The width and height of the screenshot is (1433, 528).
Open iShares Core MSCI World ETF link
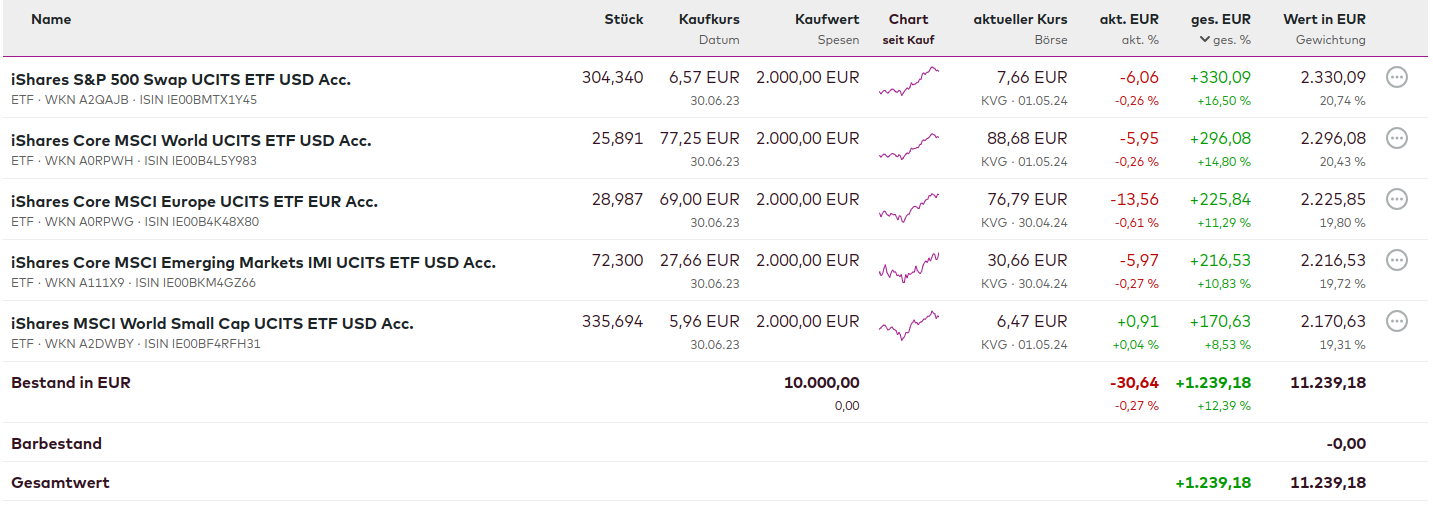click(x=191, y=140)
